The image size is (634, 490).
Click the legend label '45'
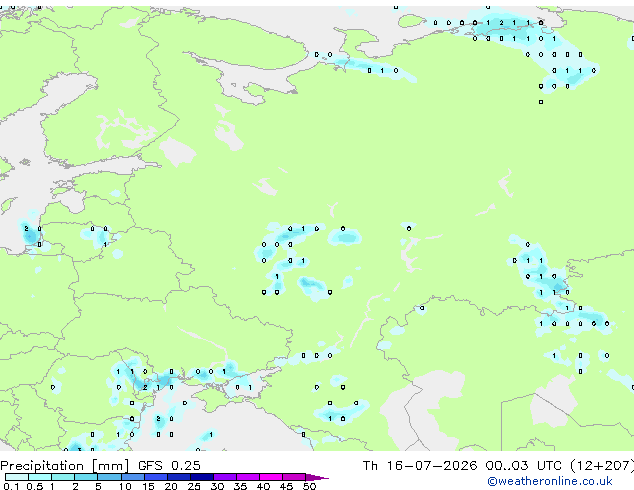tap(286, 486)
